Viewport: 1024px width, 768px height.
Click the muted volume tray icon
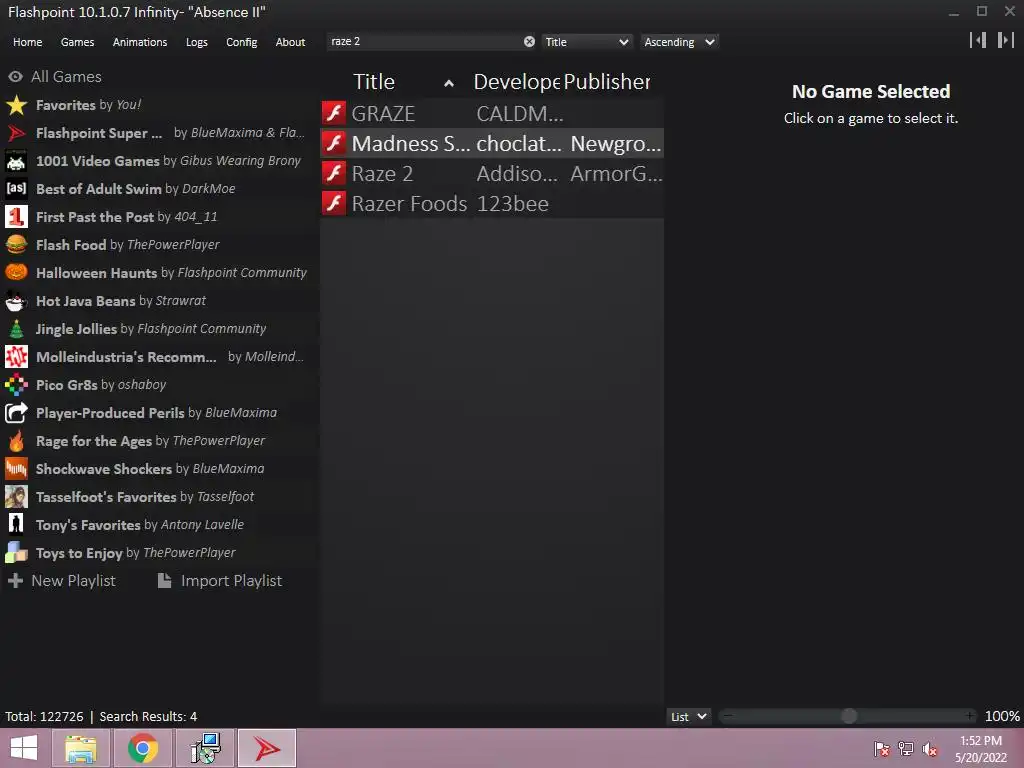pos(930,749)
